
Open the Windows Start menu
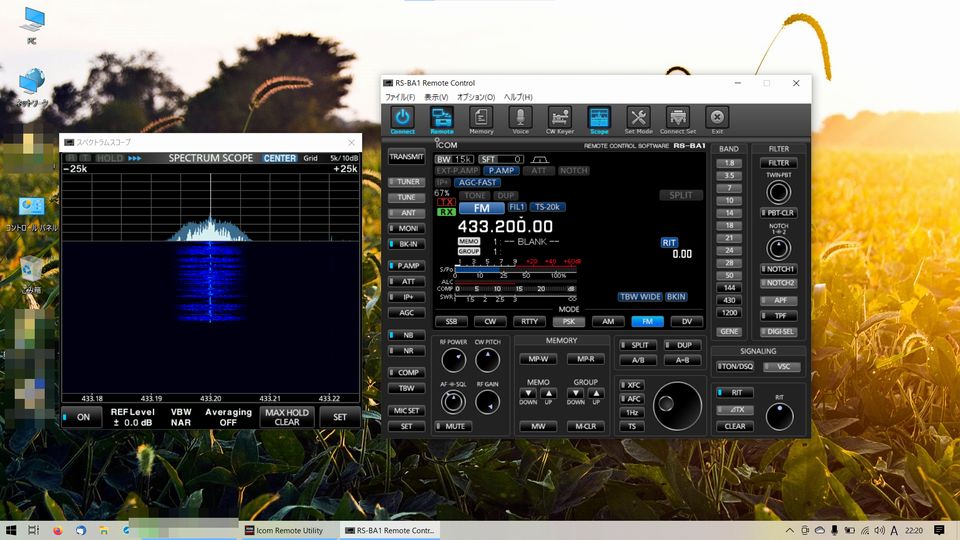(x=10, y=530)
